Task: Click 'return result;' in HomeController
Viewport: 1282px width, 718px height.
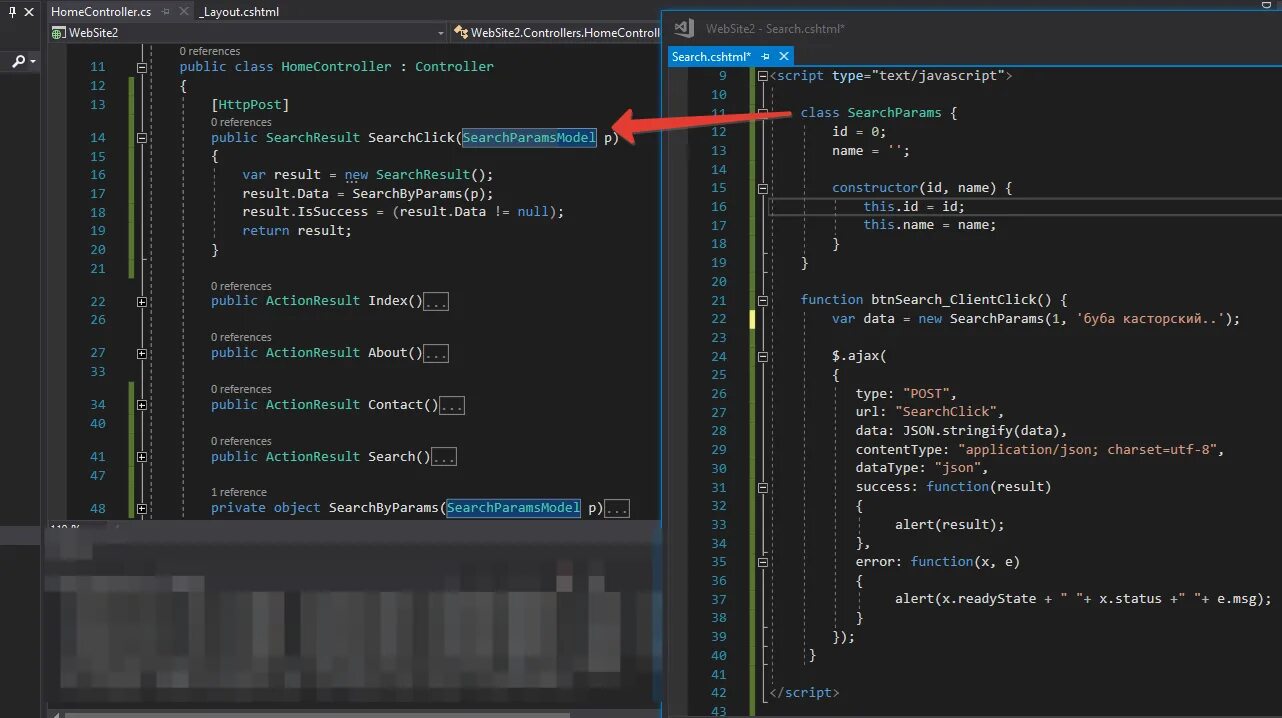Action: (297, 230)
